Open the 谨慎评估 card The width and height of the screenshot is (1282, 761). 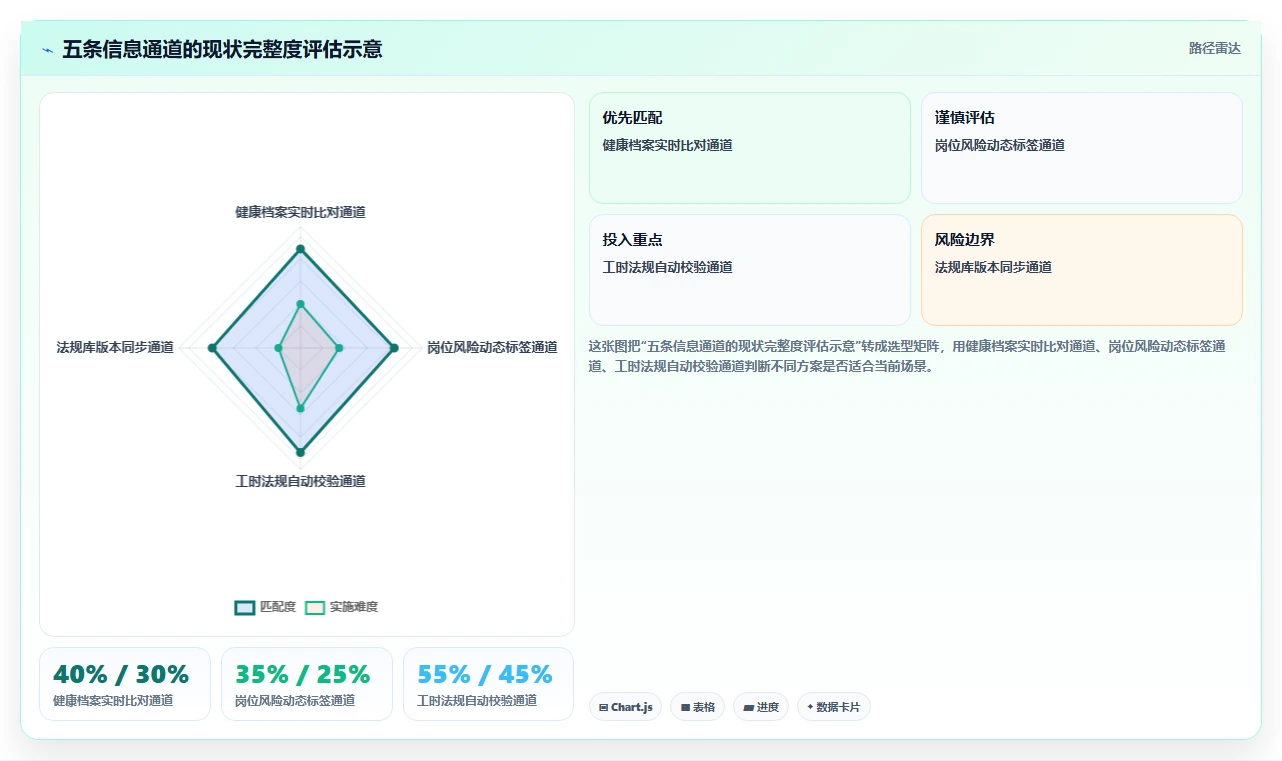coord(1082,148)
